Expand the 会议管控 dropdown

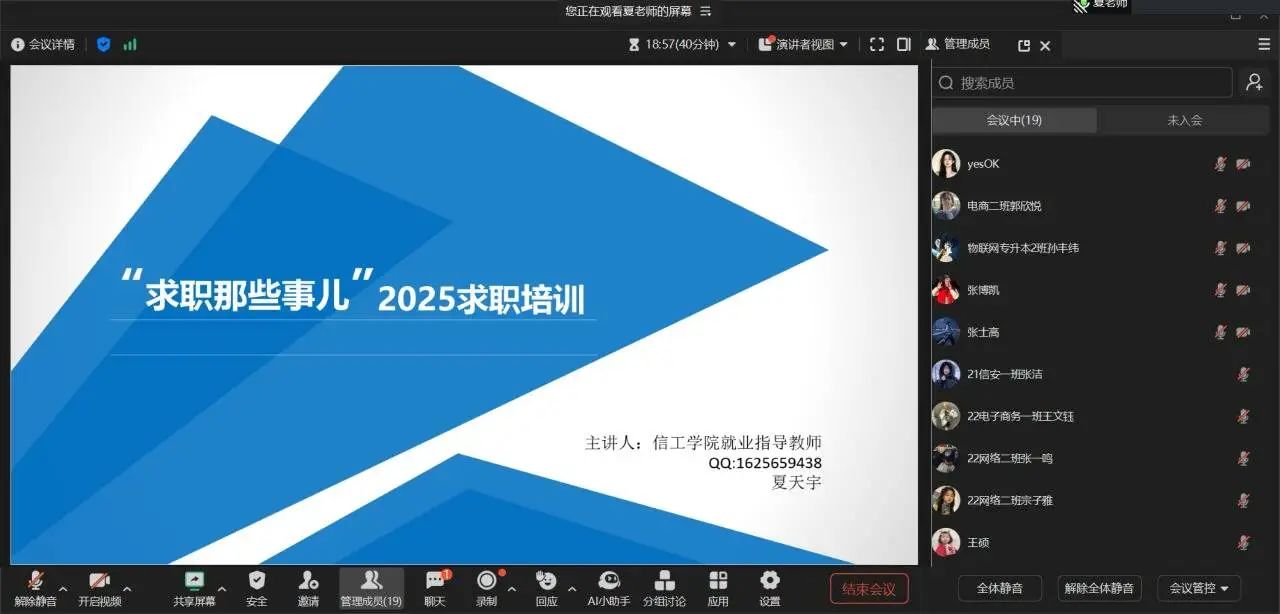pyautogui.click(x=1198, y=588)
